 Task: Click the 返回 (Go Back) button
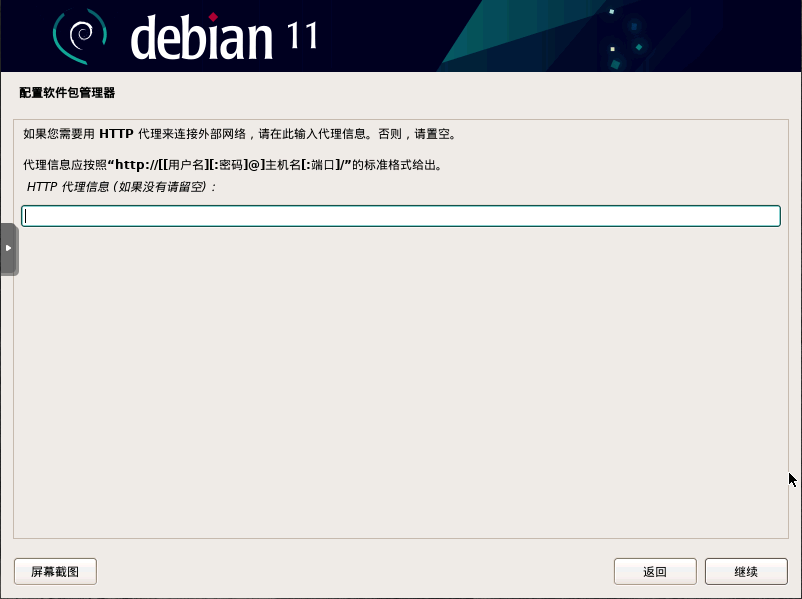coord(655,571)
